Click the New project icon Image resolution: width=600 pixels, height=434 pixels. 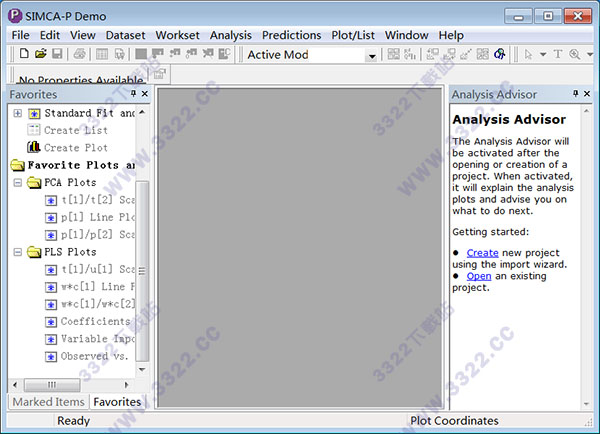[x=24, y=54]
